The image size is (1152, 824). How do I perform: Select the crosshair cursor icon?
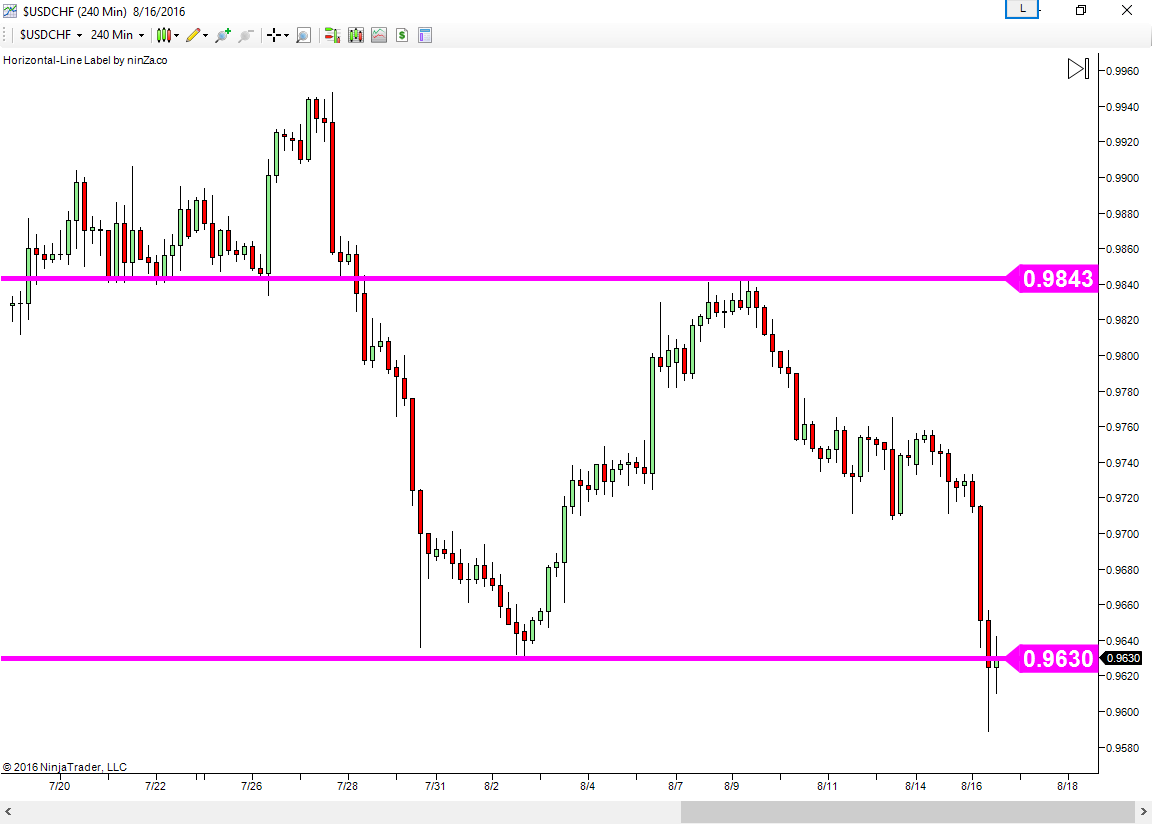(x=274, y=35)
